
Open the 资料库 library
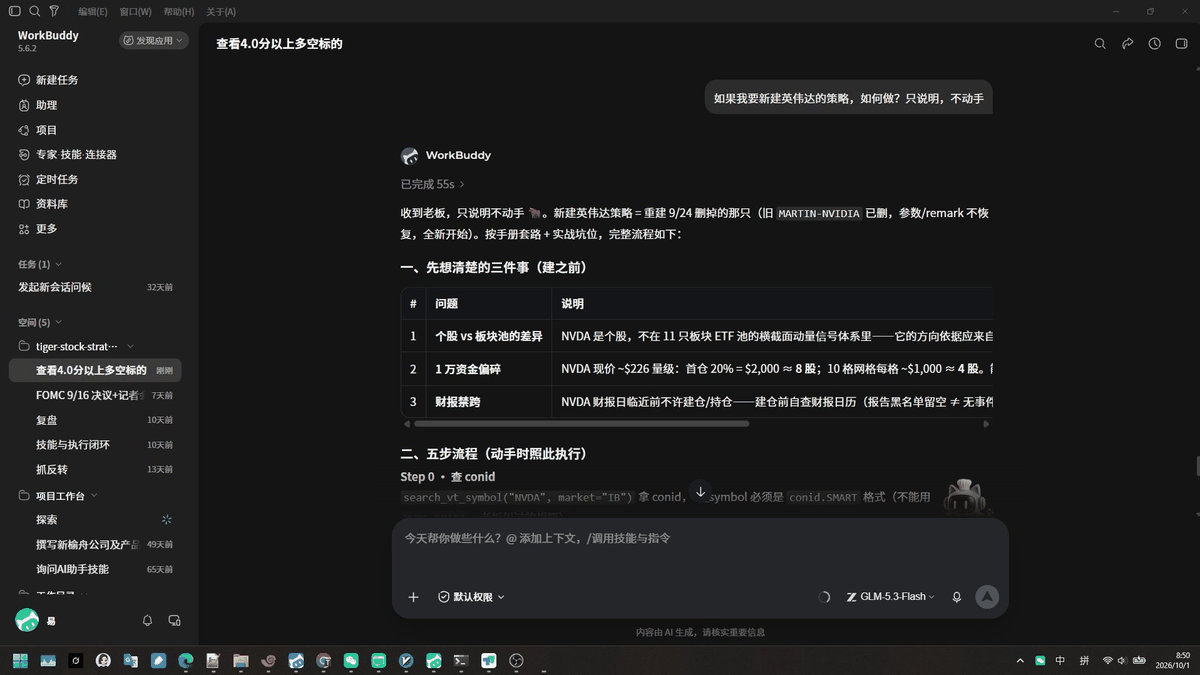[43, 204]
